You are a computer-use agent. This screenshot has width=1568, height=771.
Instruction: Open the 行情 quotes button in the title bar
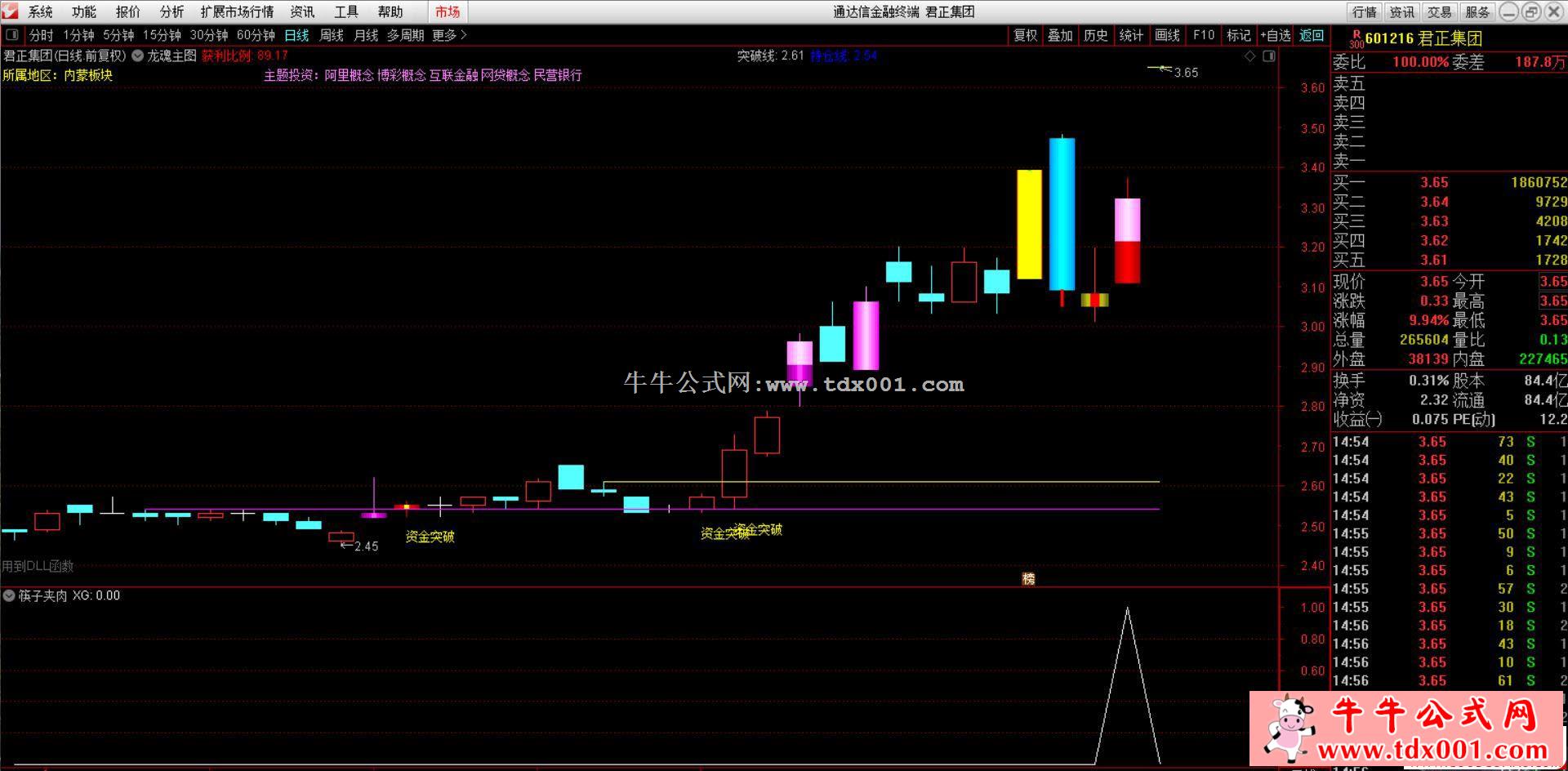pyautogui.click(x=1364, y=11)
